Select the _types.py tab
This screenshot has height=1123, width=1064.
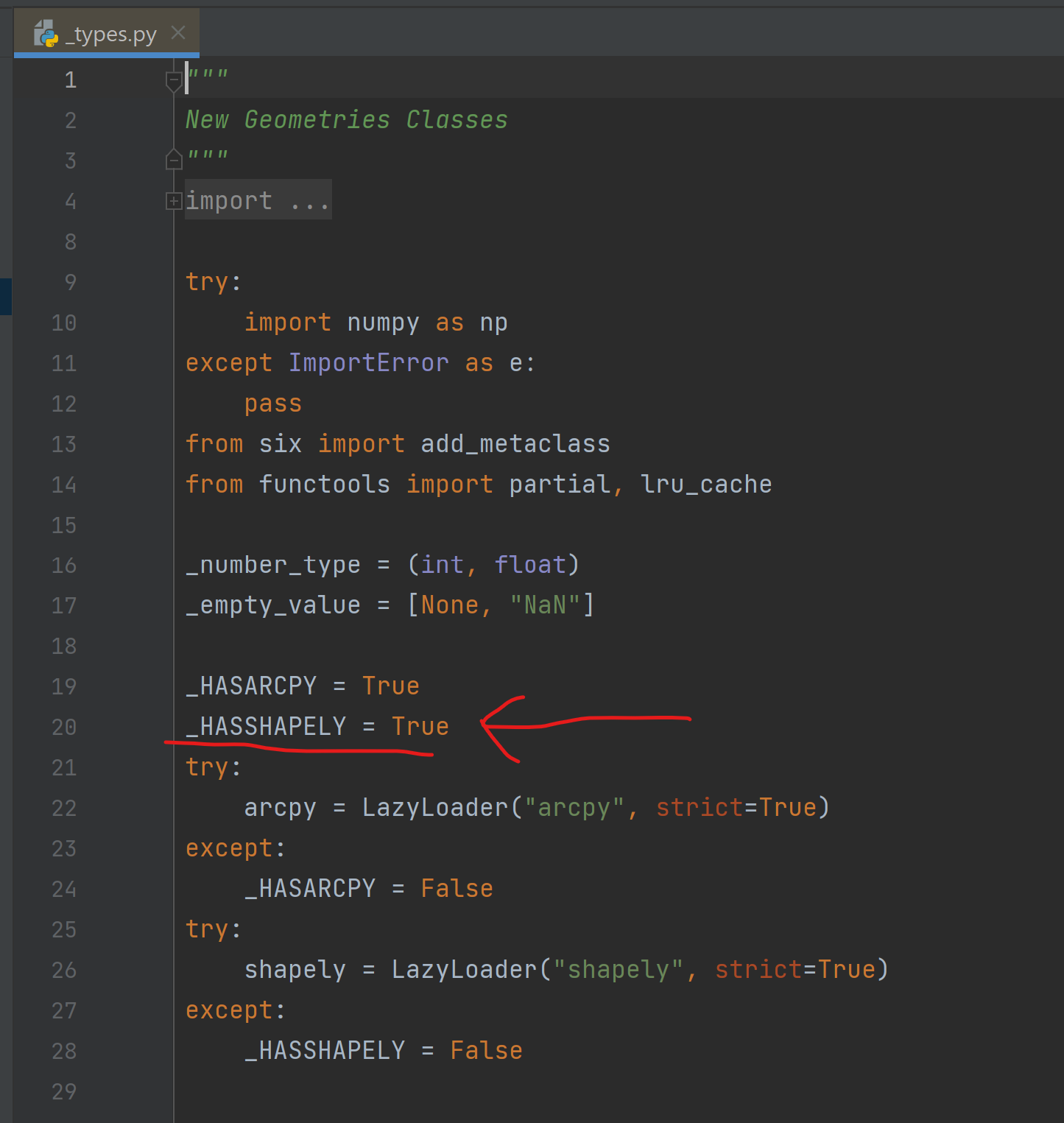point(110,33)
